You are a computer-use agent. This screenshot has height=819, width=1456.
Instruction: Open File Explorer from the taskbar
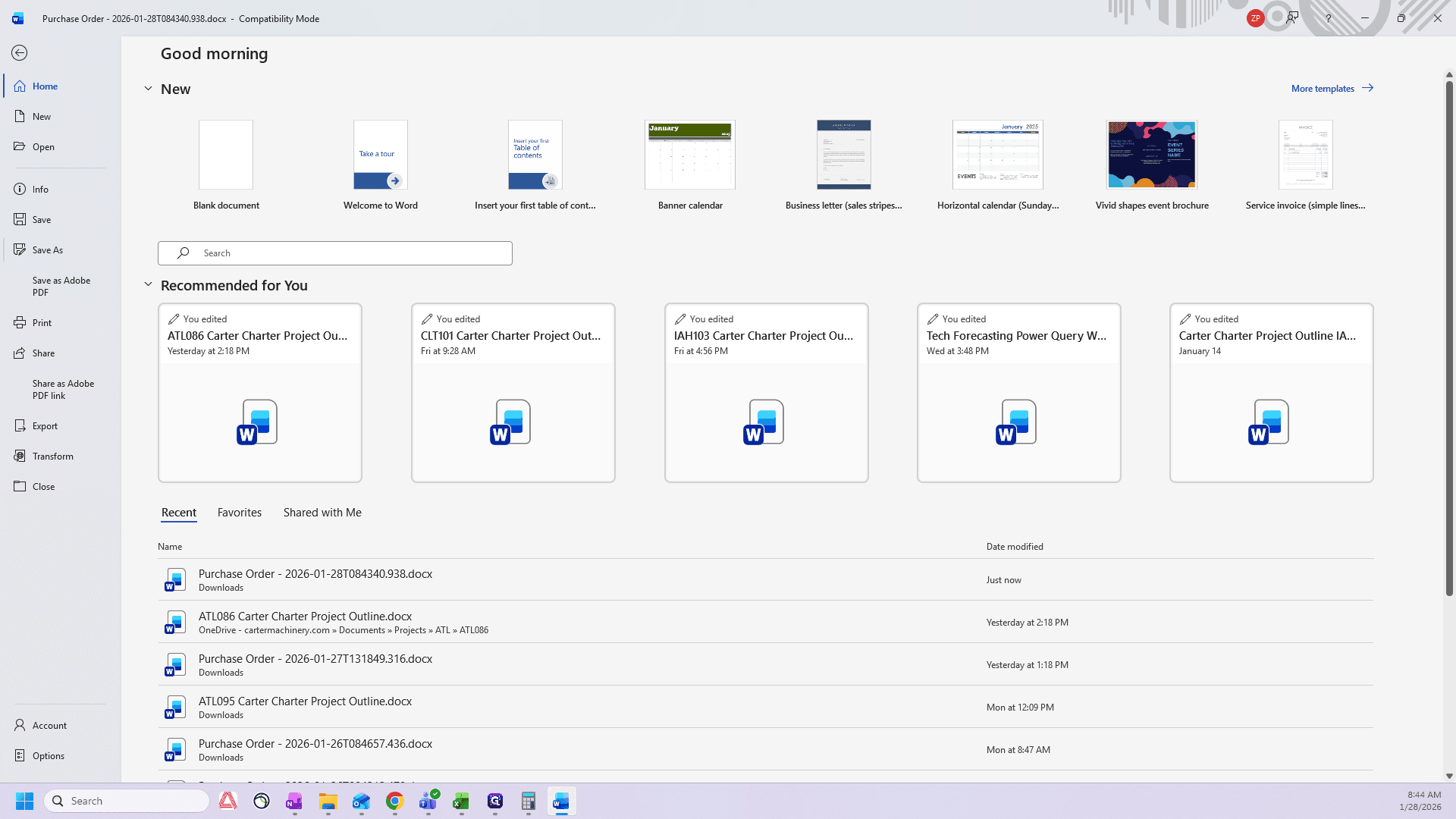click(x=328, y=801)
